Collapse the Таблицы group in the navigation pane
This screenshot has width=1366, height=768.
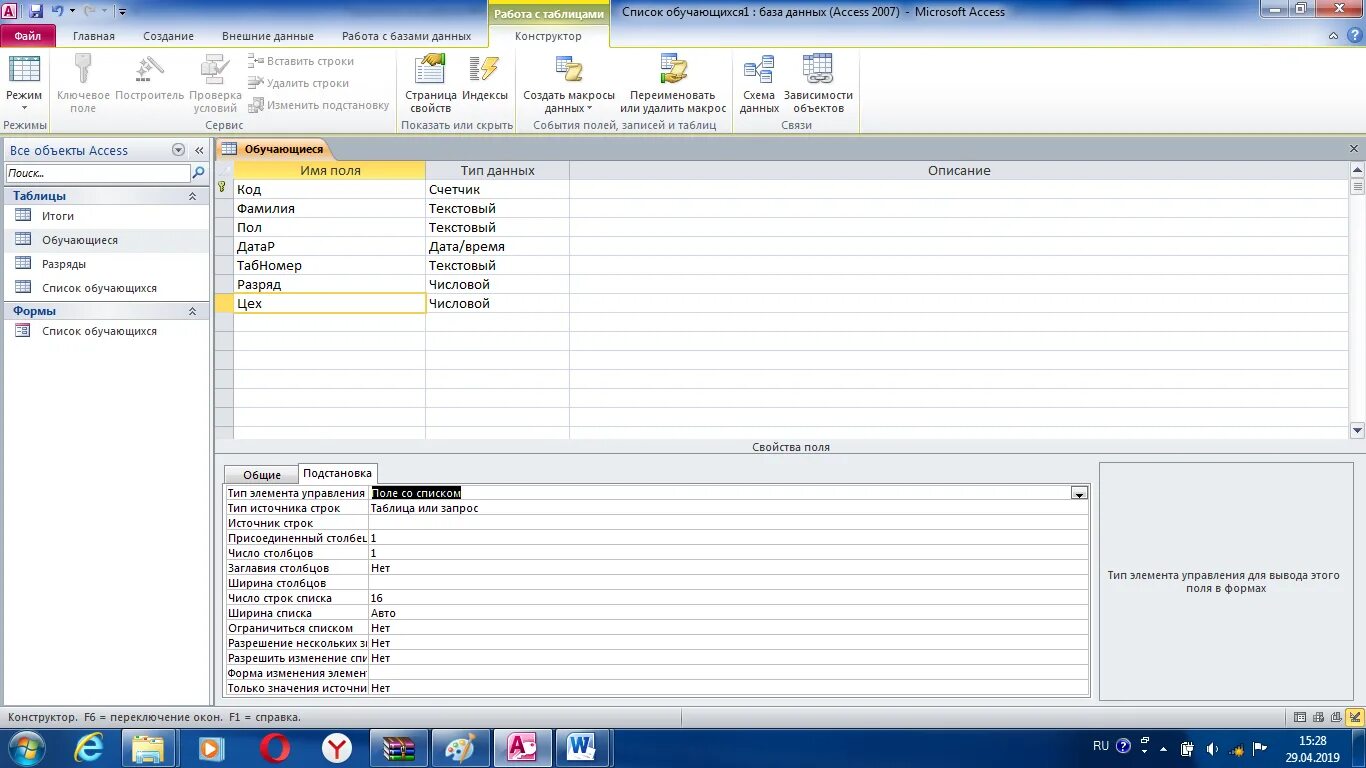click(192, 196)
